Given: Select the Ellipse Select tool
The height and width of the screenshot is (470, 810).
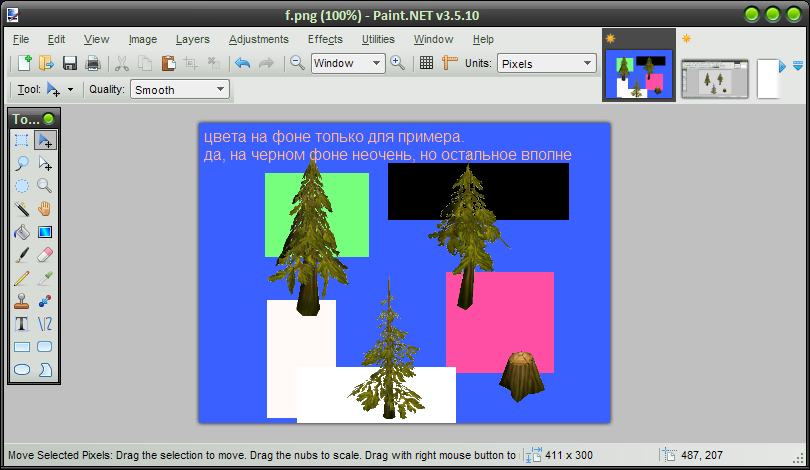Looking at the screenshot, I should pyautogui.click(x=22, y=186).
